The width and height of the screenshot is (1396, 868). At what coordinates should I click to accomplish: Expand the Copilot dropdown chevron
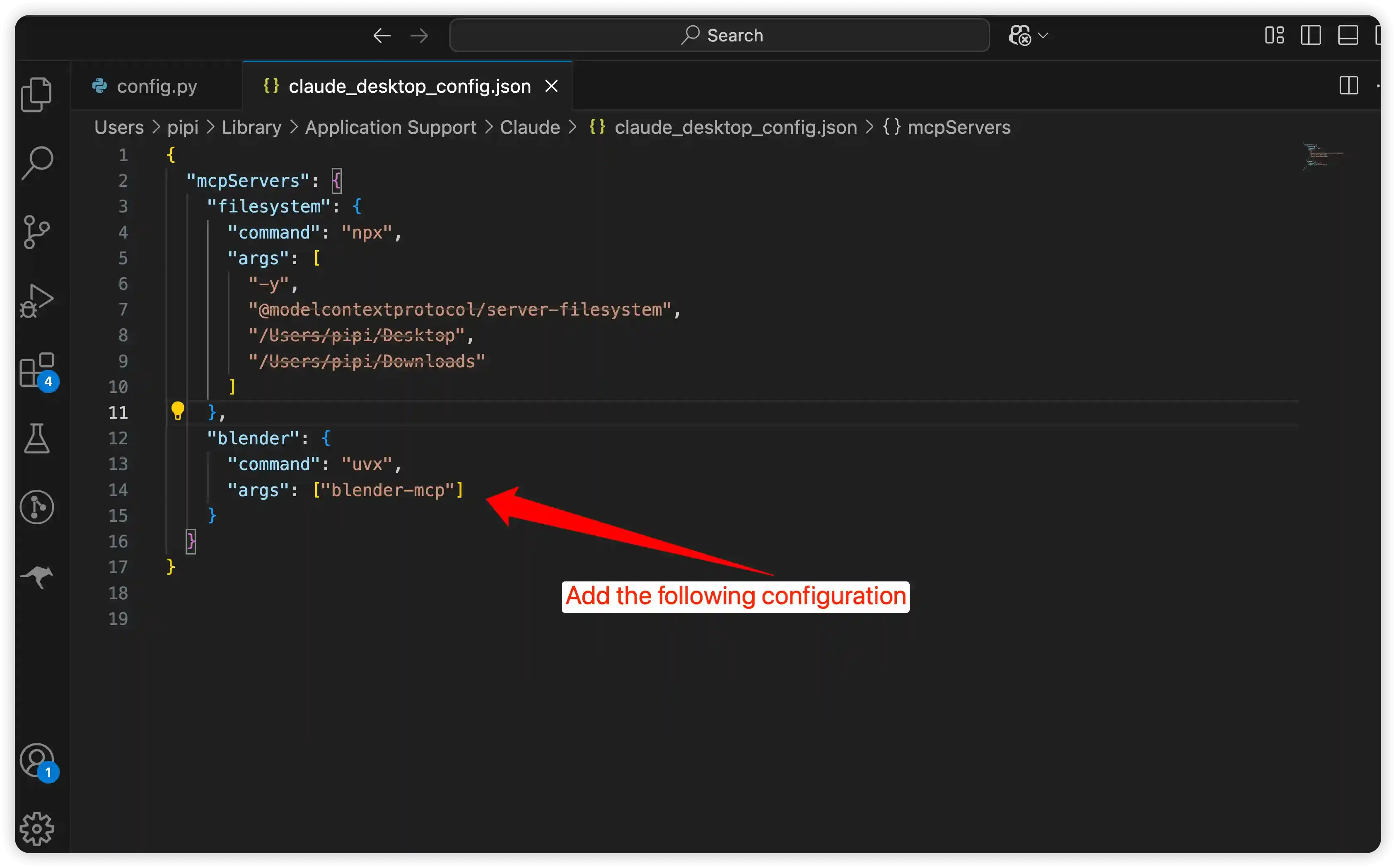(x=1043, y=36)
